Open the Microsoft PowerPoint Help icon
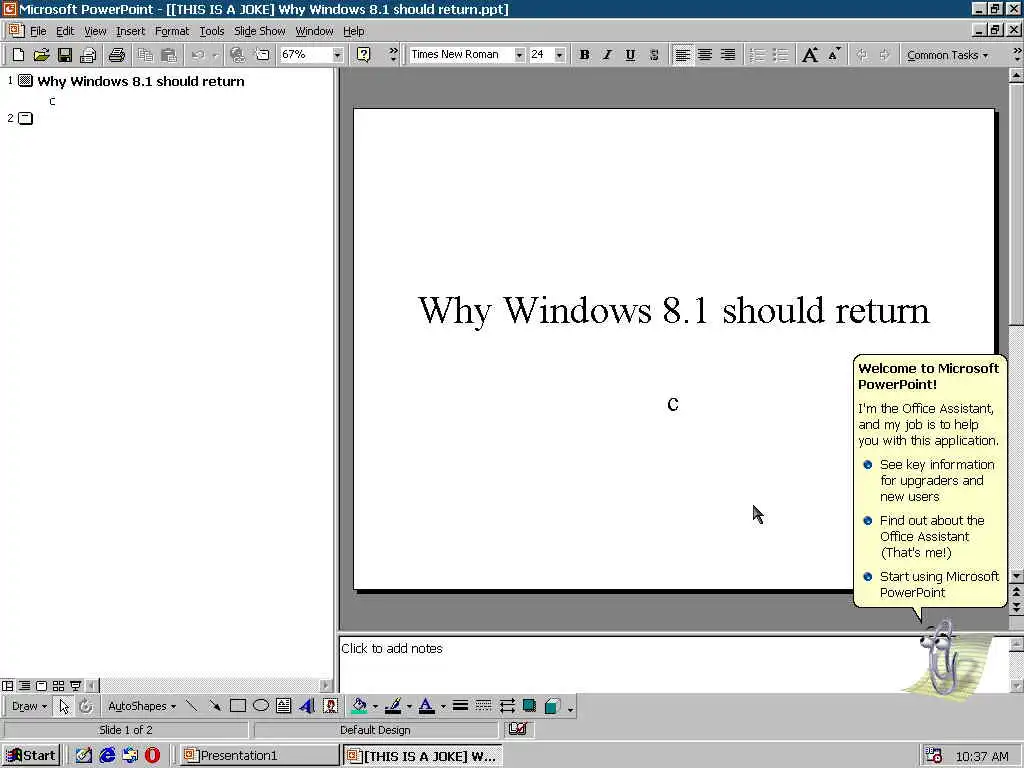The width and height of the screenshot is (1024, 768). (364, 55)
